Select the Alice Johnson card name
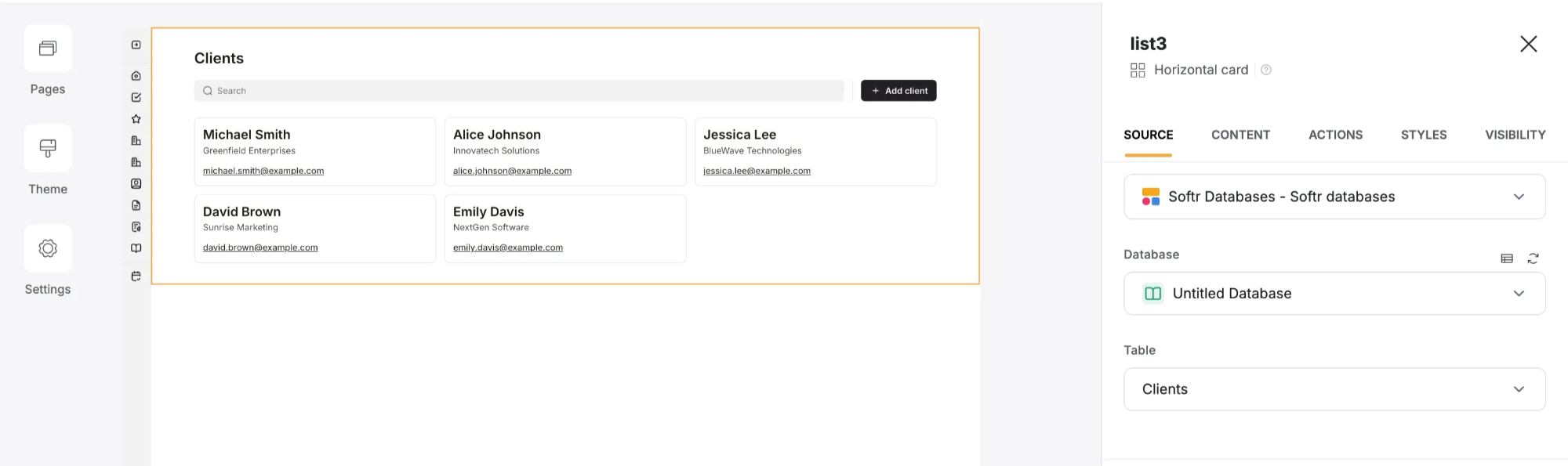Viewport: 1568px width, 466px height. (497, 135)
